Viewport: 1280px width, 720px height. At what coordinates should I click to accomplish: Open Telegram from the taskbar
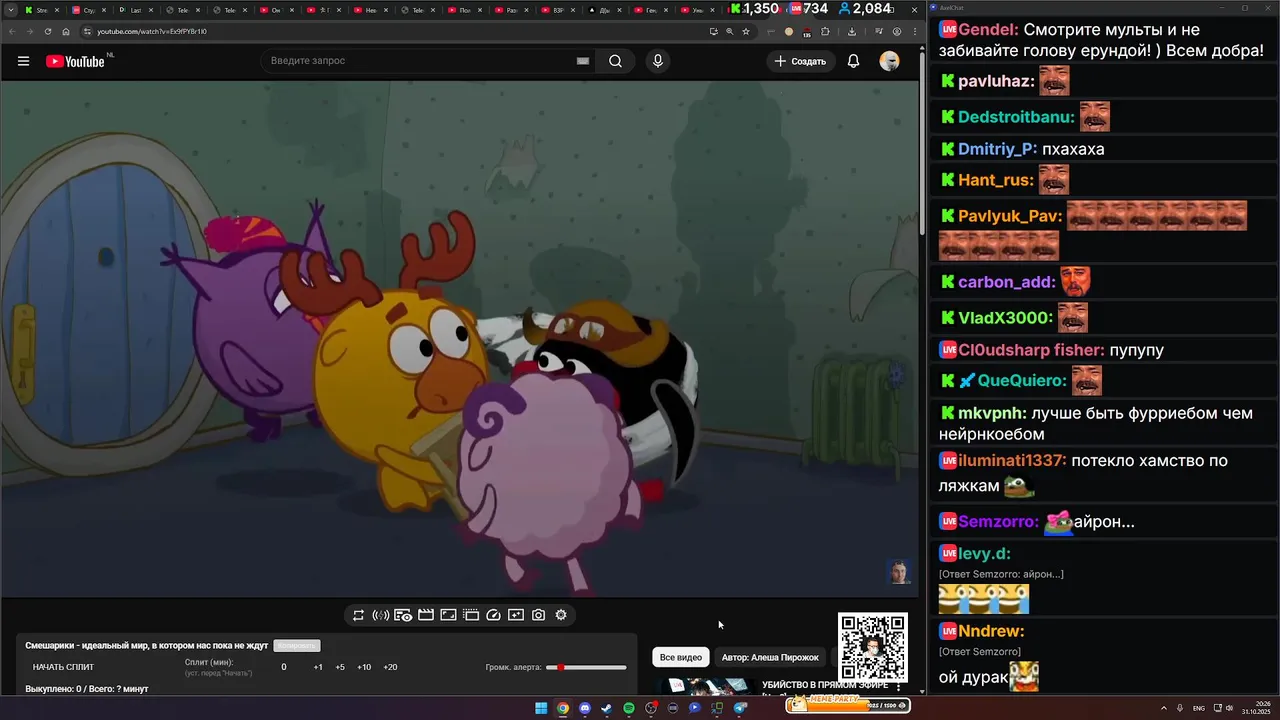pos(740,708)
